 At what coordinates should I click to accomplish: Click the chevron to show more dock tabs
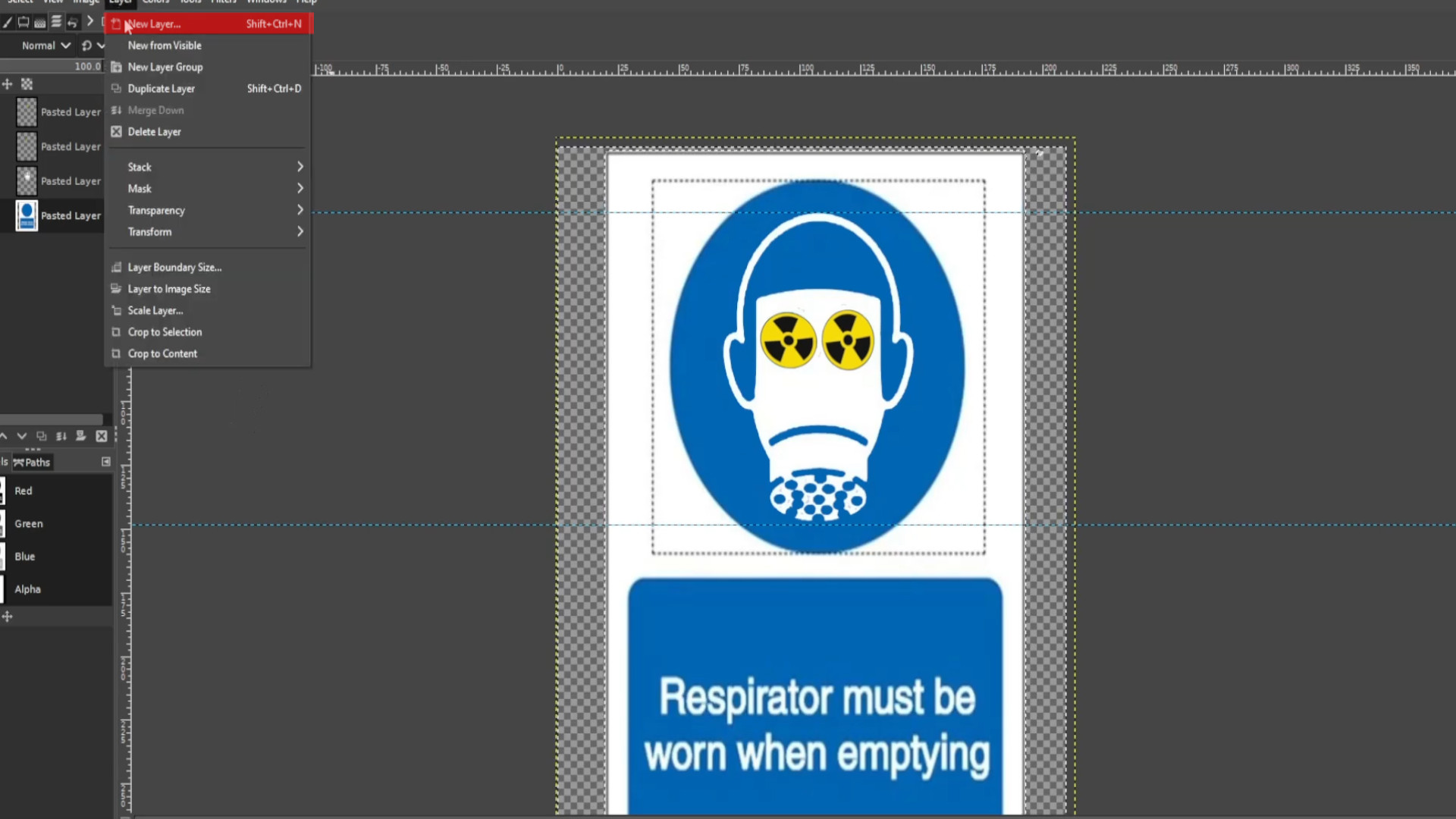[90, 21]
